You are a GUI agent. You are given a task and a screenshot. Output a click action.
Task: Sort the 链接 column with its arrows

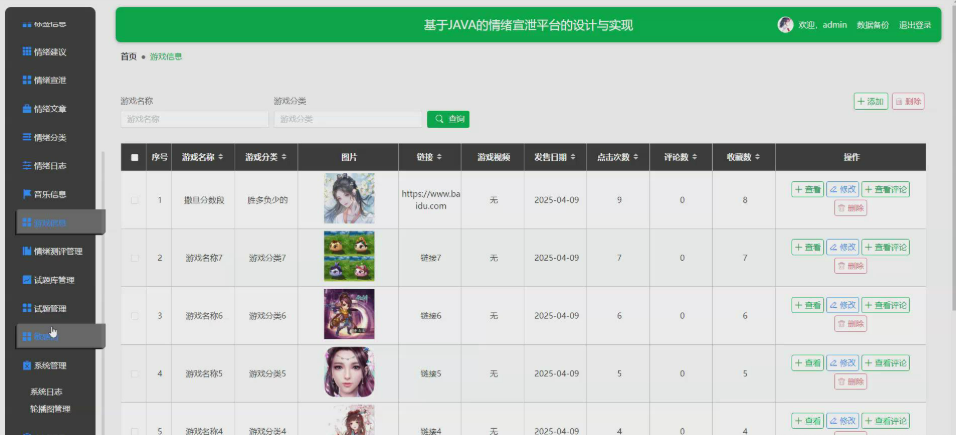[x=440, y=157]
